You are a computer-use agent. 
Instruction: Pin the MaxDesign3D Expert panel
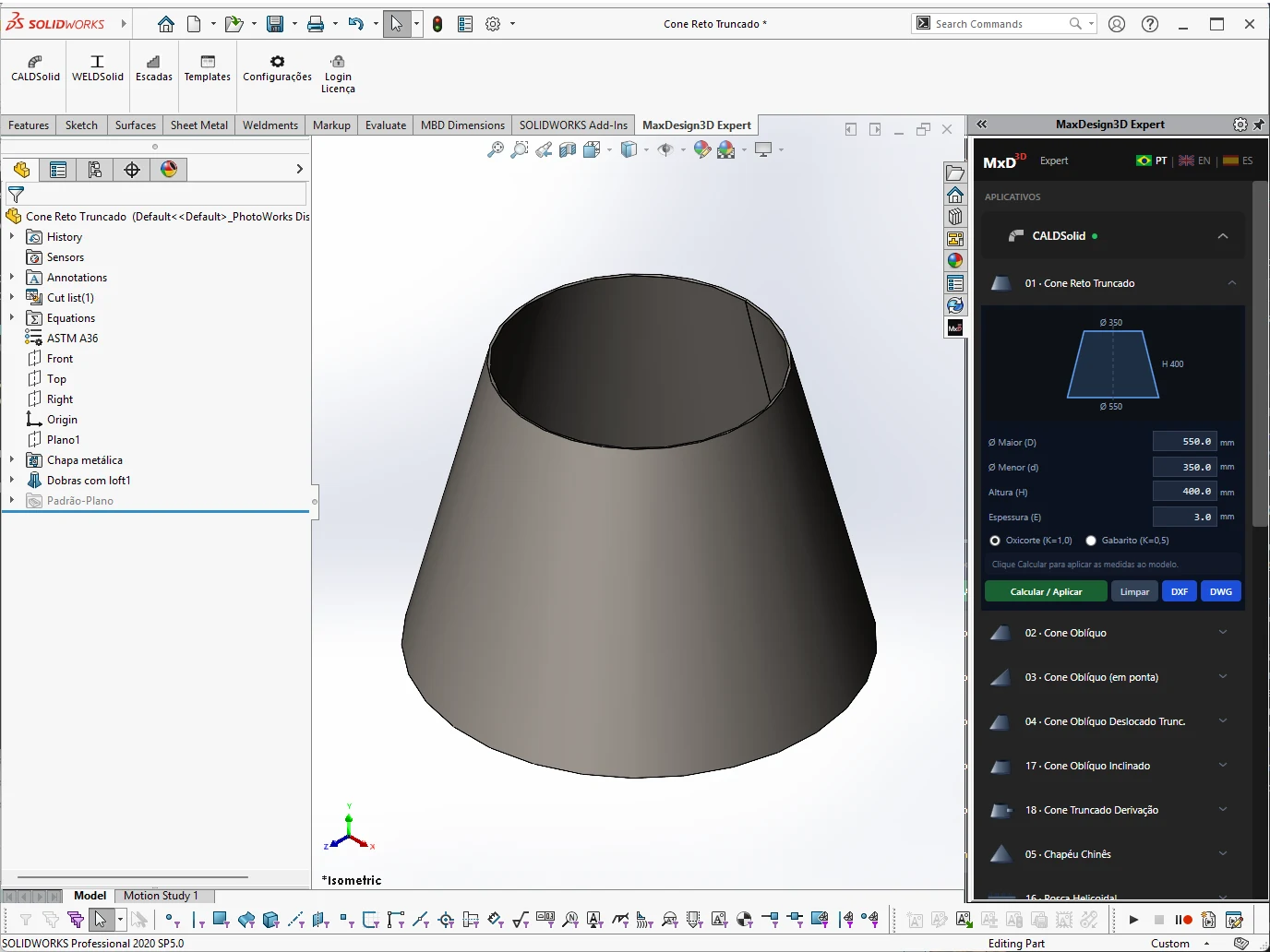point(1259,125)
